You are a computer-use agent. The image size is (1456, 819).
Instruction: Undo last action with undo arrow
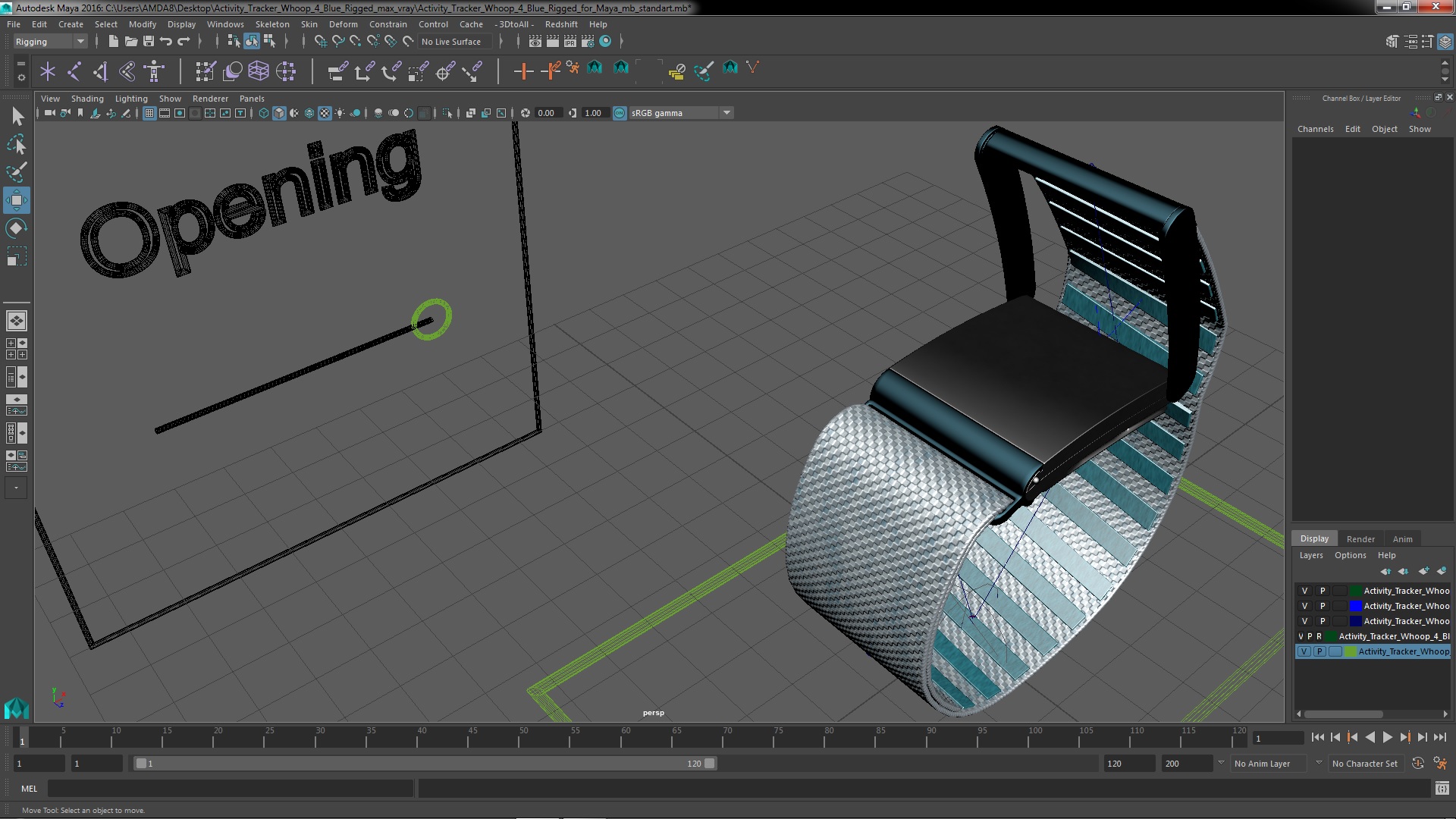[x=166, y=42]
